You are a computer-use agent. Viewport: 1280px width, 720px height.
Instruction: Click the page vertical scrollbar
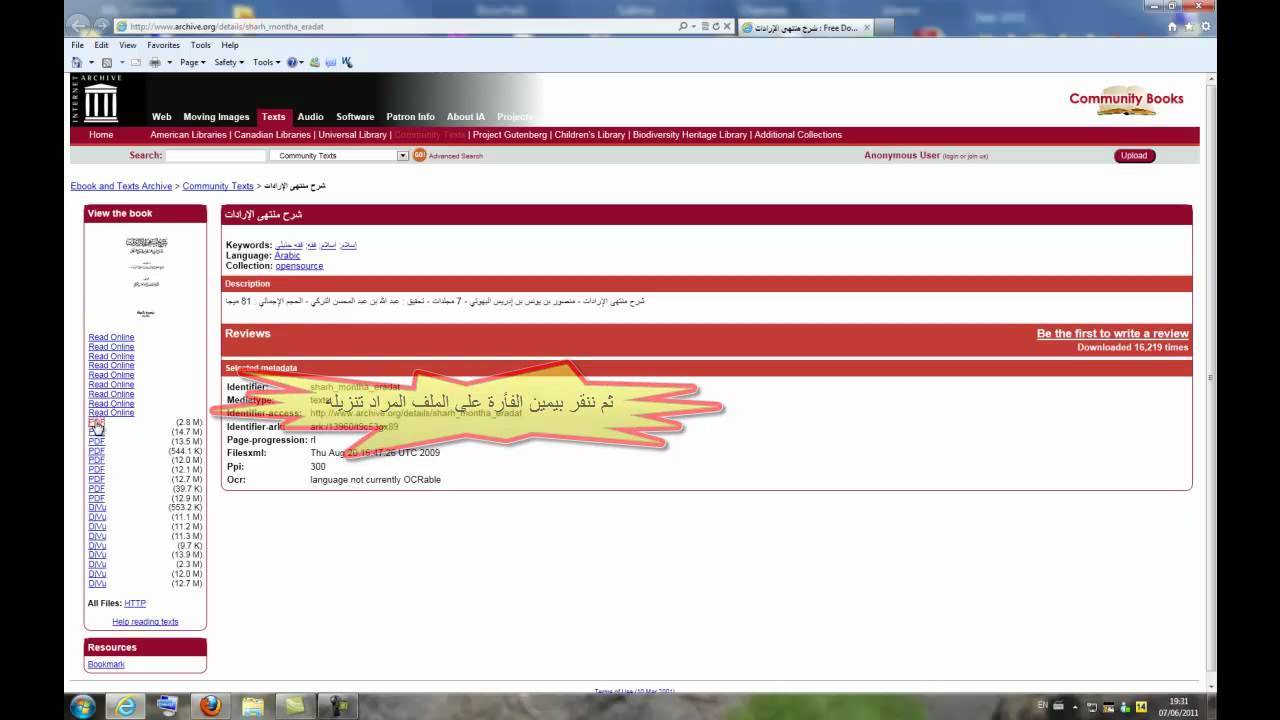(1212, 378)
